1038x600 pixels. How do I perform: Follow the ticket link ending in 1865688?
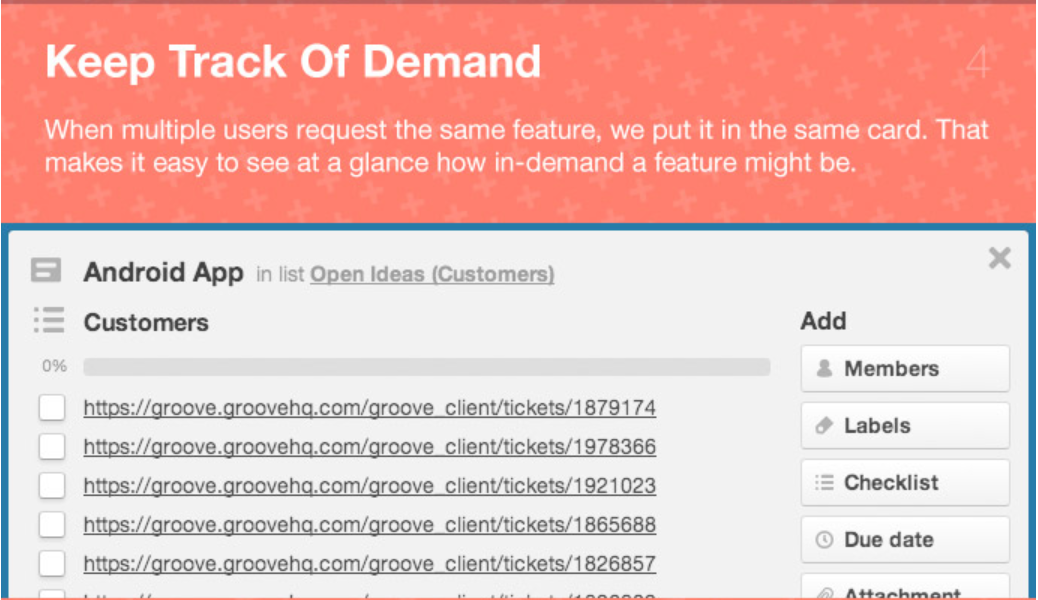click(369, 525)
